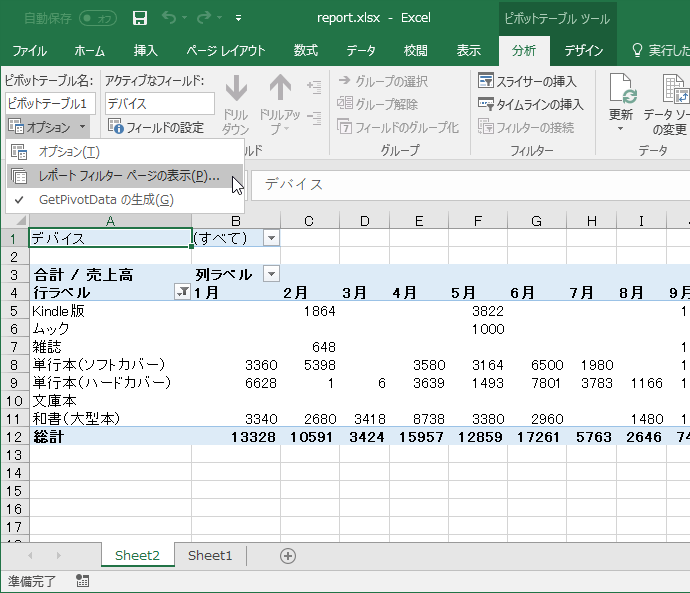This screenshot has width=690, height=593.
Task: Click the 和書(大型本) row label
Action: click(76, 418)
